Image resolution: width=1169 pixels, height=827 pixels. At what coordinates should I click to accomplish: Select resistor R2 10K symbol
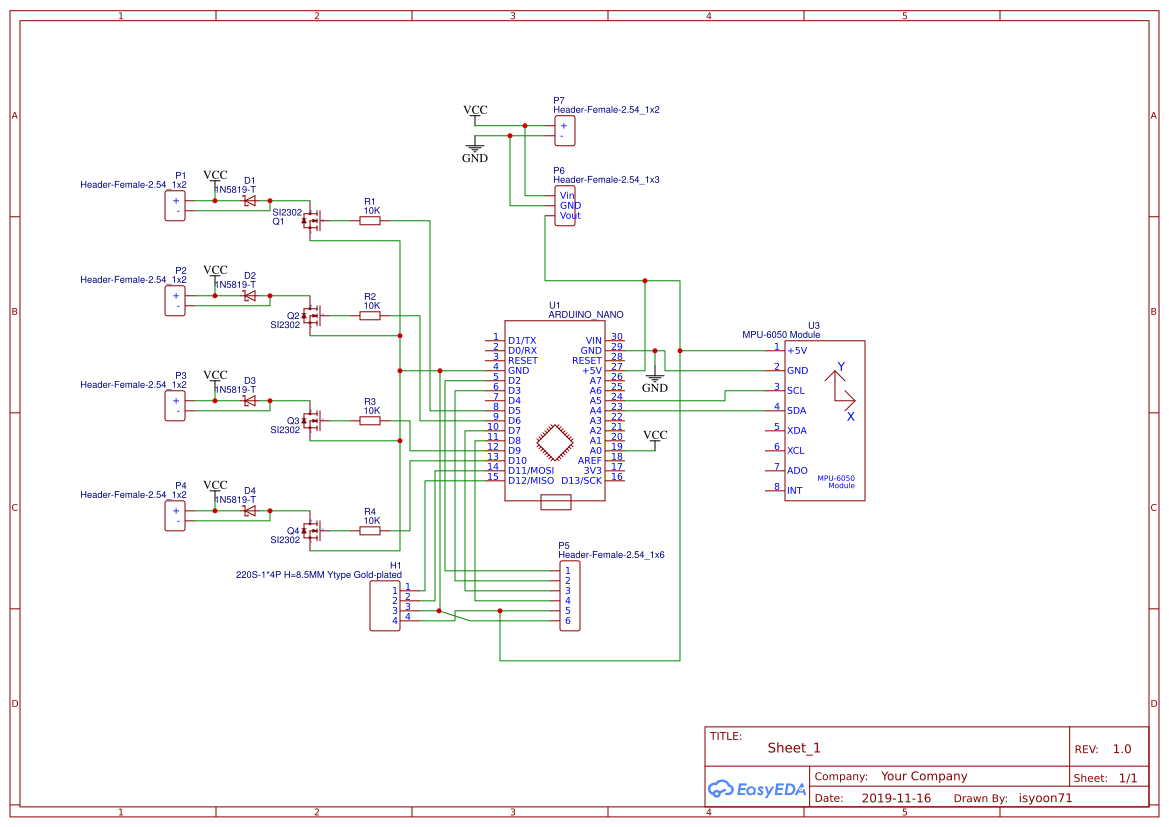(370, 316)
